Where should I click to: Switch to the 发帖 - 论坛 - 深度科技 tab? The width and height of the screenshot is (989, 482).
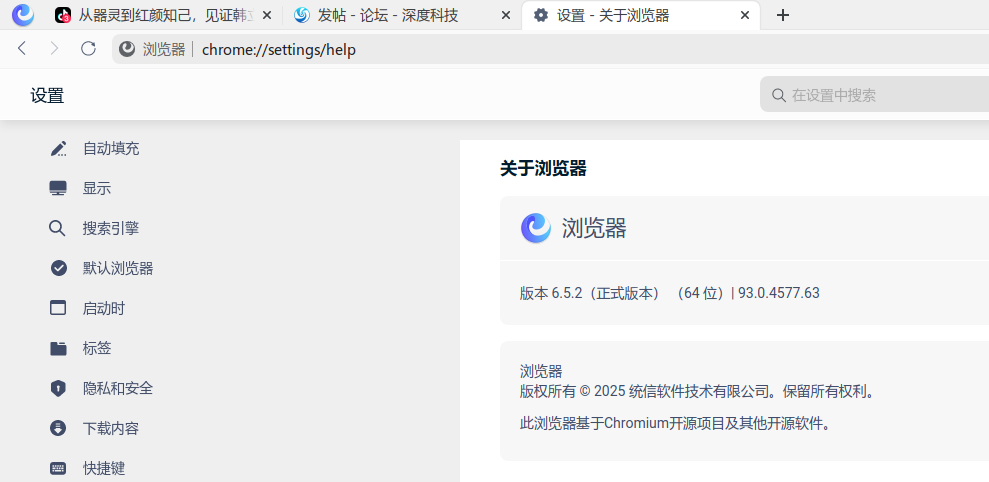point(402,16)
